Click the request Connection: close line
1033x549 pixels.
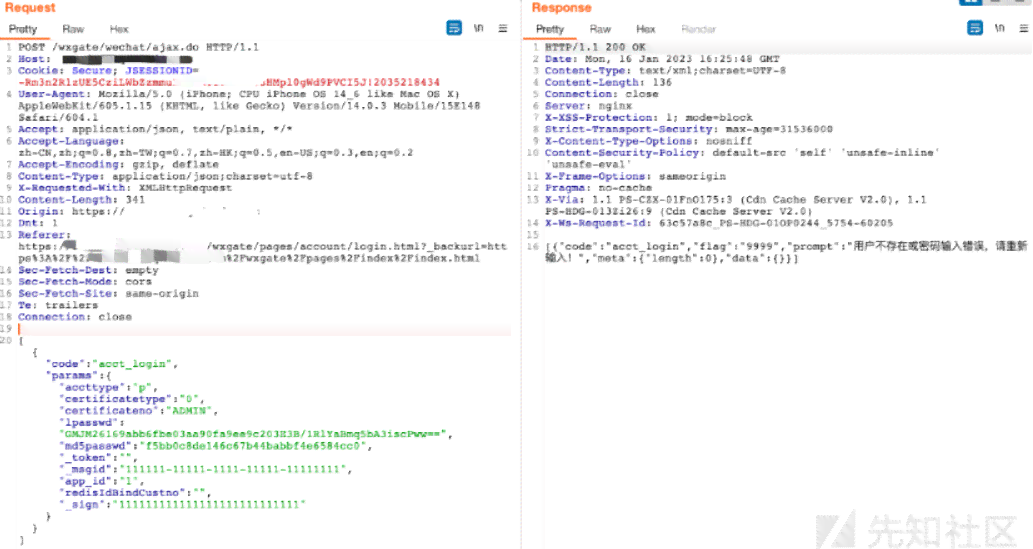(74, 317)
